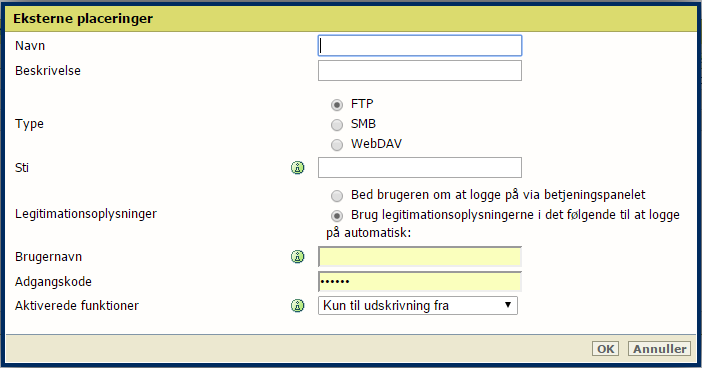Choose WebDAV as the type

pos(337,145)
